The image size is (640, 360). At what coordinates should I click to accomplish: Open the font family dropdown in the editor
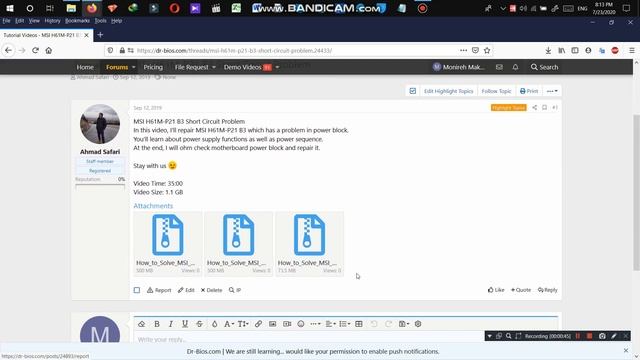229,324
